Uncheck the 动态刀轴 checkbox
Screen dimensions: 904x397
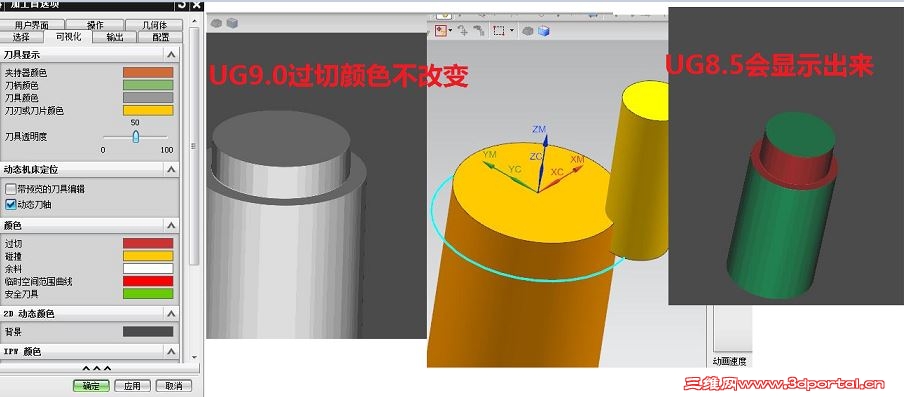pyautogui.click(x=10, y=204)
